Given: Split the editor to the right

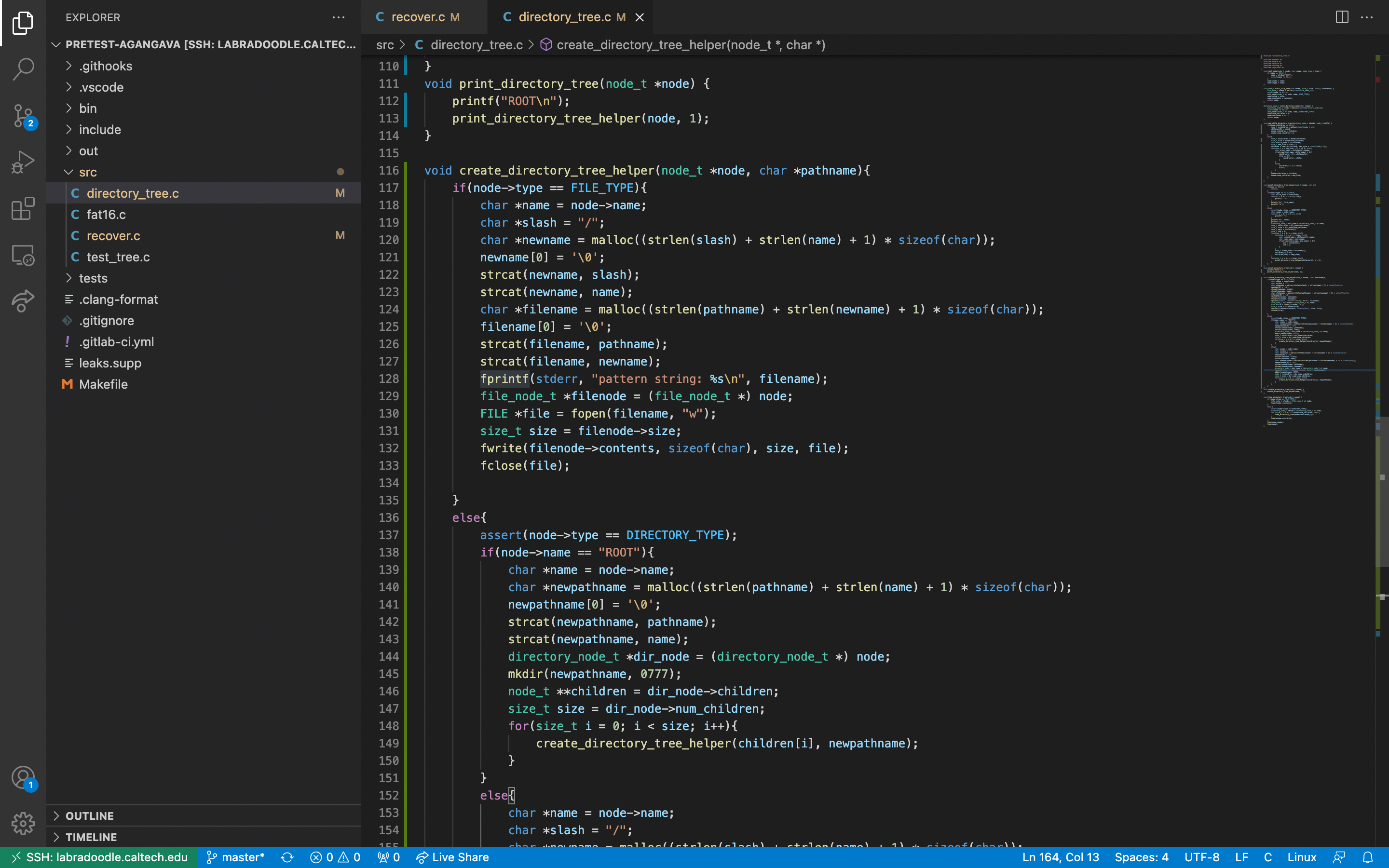Looking at the screenshot, I should pos(1341,17).
